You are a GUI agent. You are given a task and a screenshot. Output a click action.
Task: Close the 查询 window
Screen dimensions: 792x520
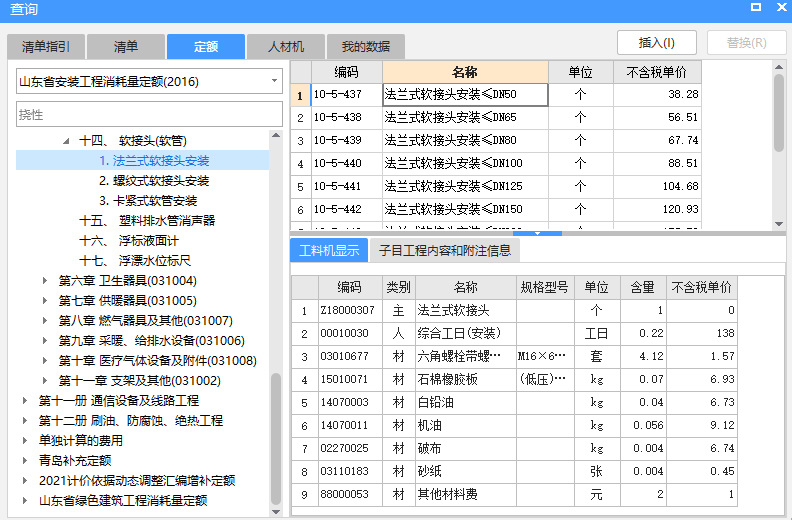(x=782, y=7)
